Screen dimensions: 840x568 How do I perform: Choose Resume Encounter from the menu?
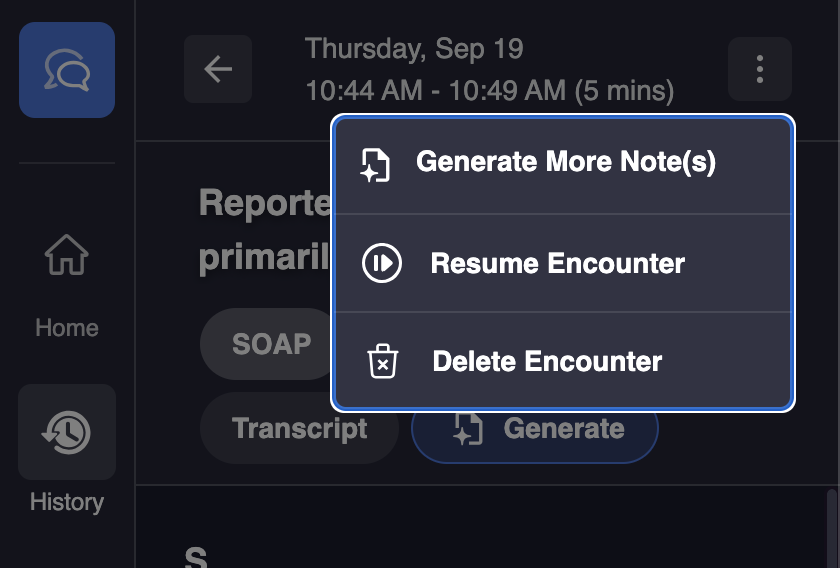[557, 264]
